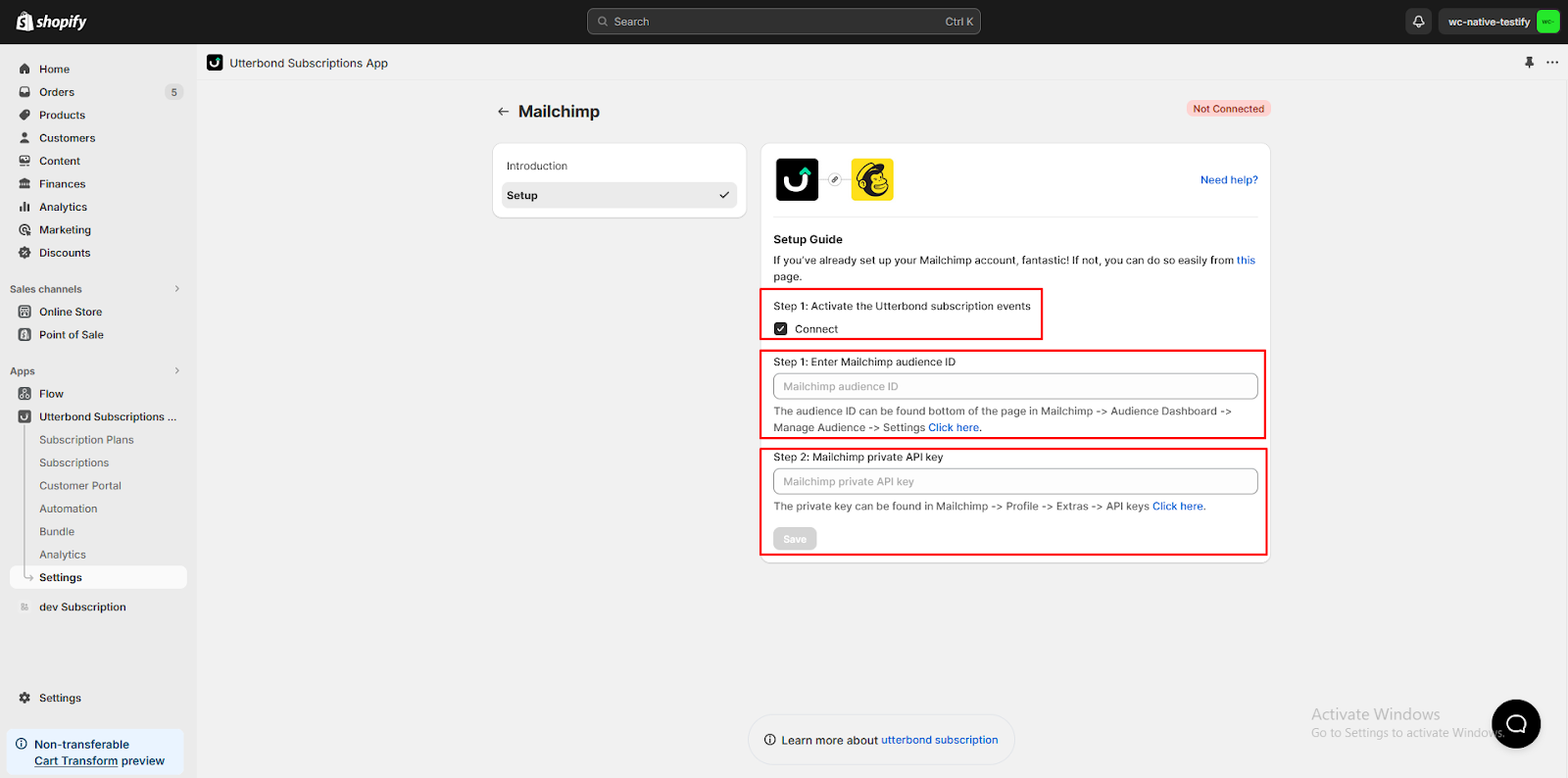This screenshot has width=1568, height=778.
Task: Go back with Mailchimp arrow
Action: [x=503, y=112]
